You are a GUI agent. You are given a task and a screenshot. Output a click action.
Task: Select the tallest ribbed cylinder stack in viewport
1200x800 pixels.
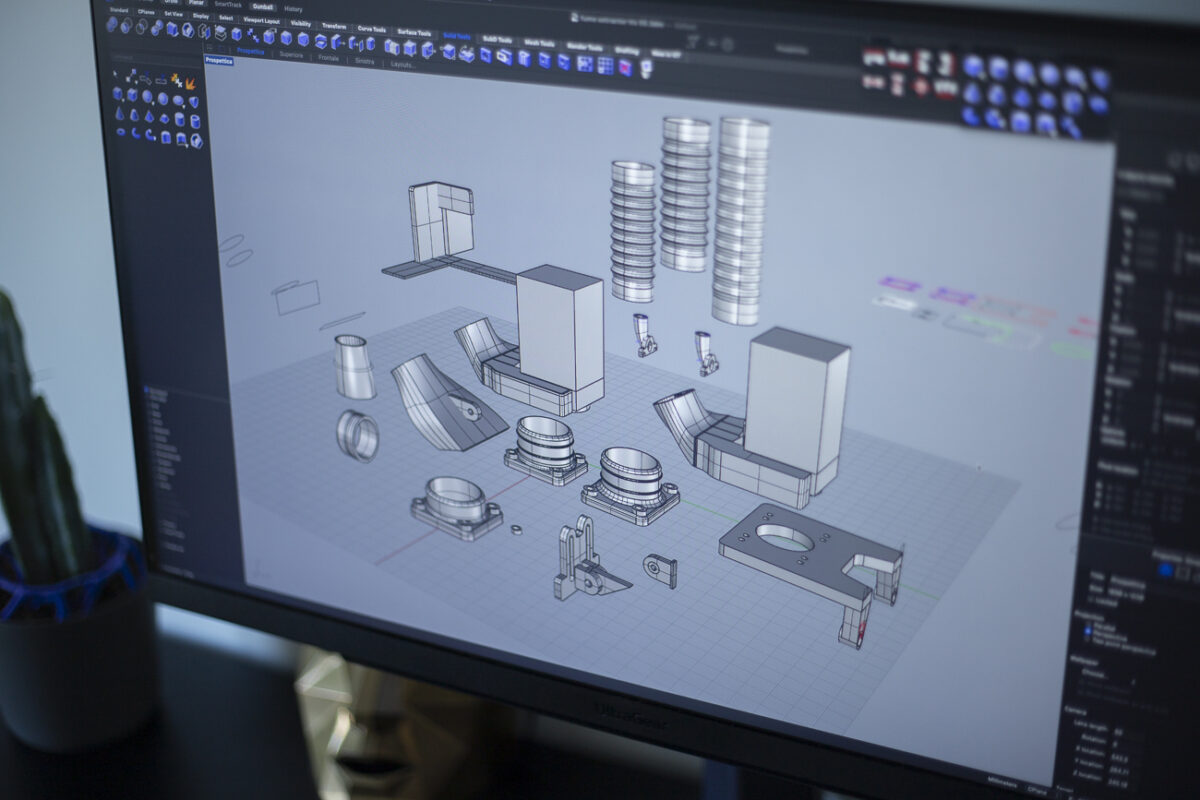click(x=741, y=221)
